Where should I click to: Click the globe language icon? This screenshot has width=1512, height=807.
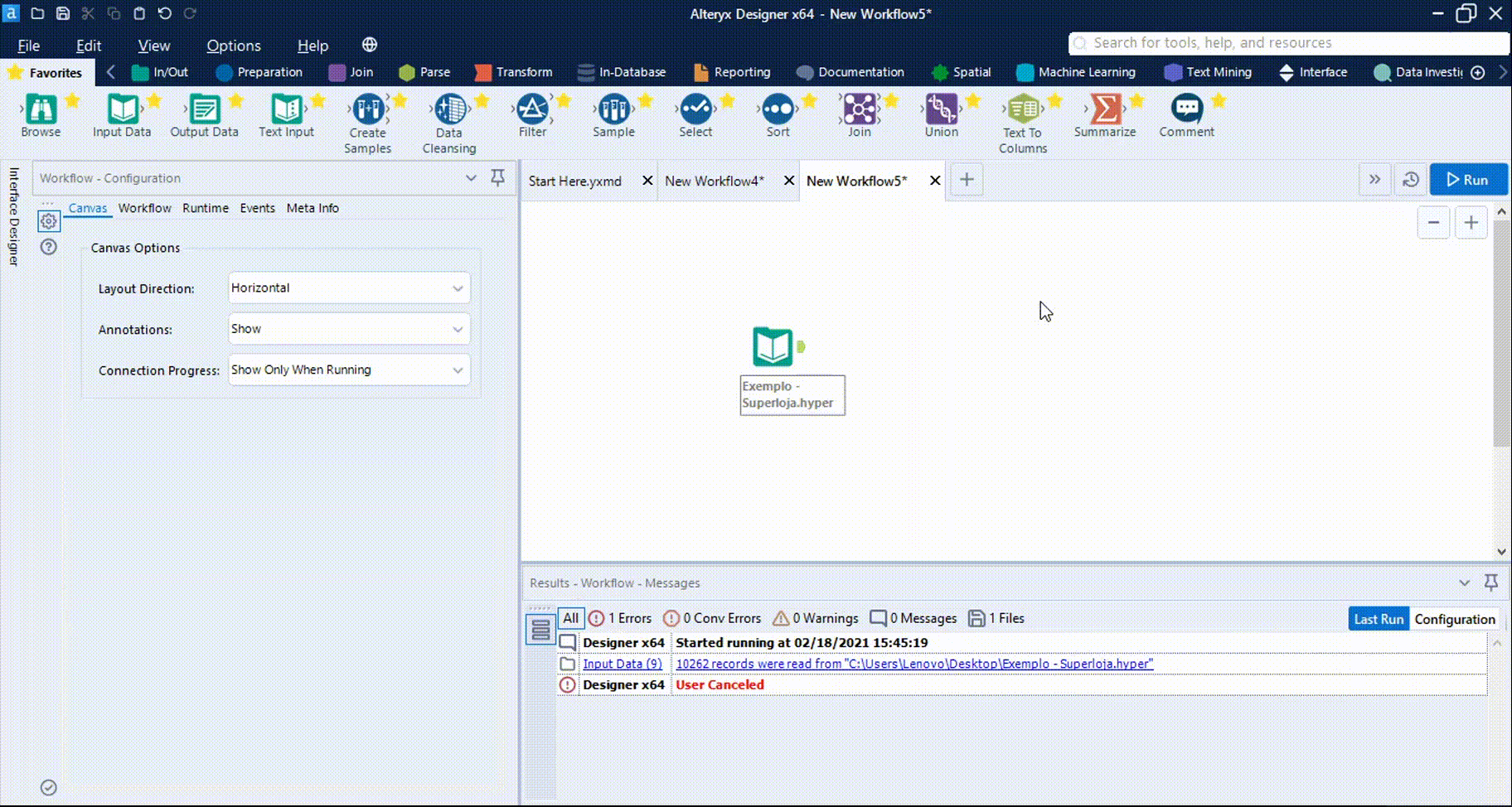[370, 45]
